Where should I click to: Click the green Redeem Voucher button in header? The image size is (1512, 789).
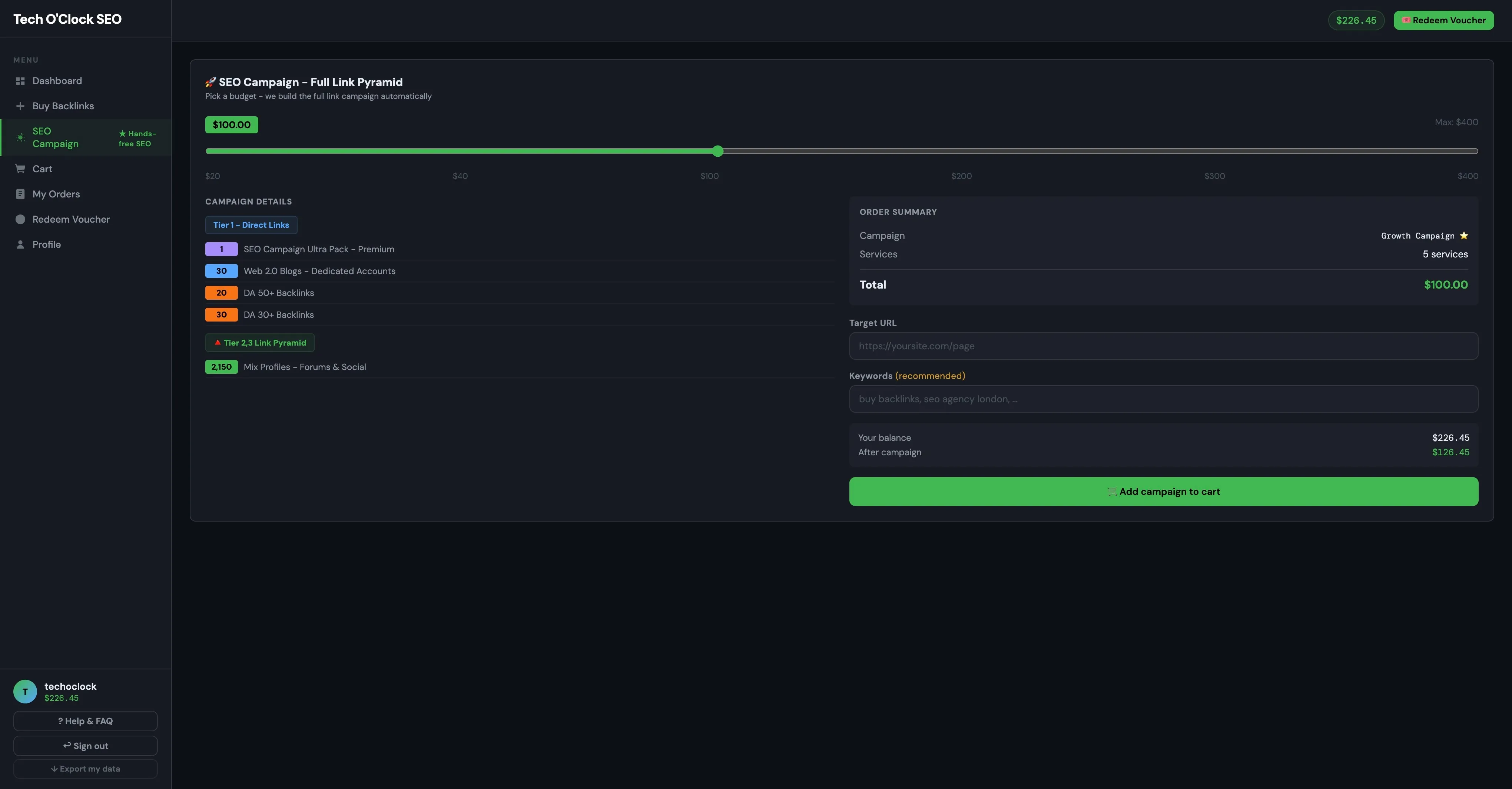coord(1443,20)
